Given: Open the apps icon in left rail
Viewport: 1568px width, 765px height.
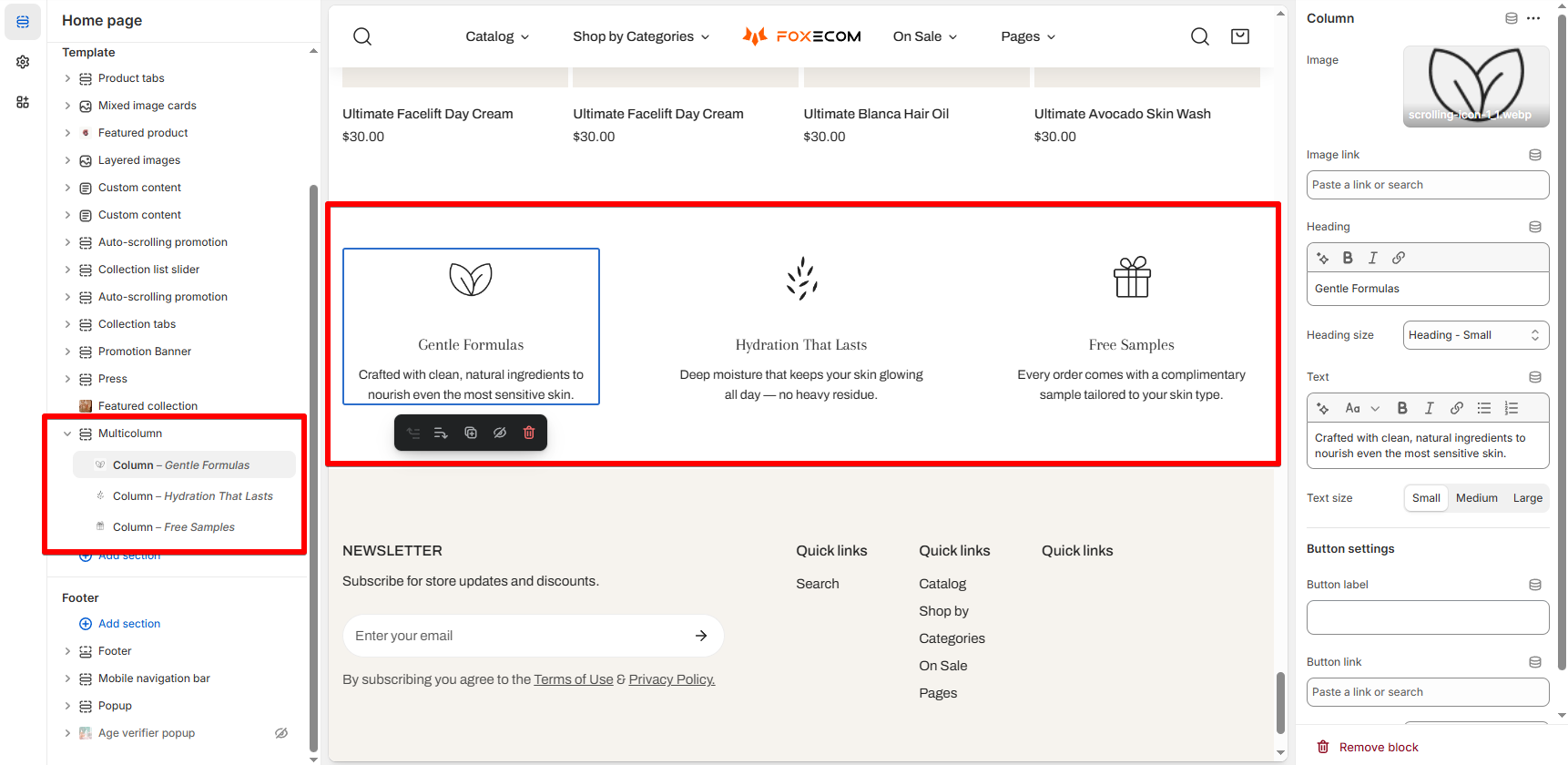Looking at the screenshot, I should click(x=23, y=102).
